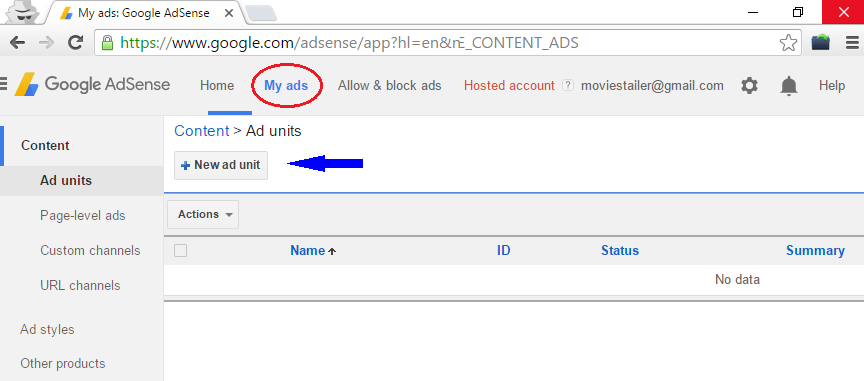Screen dimensions: 864x381
Task: Click the Summary column header
Action: [816, 251]
